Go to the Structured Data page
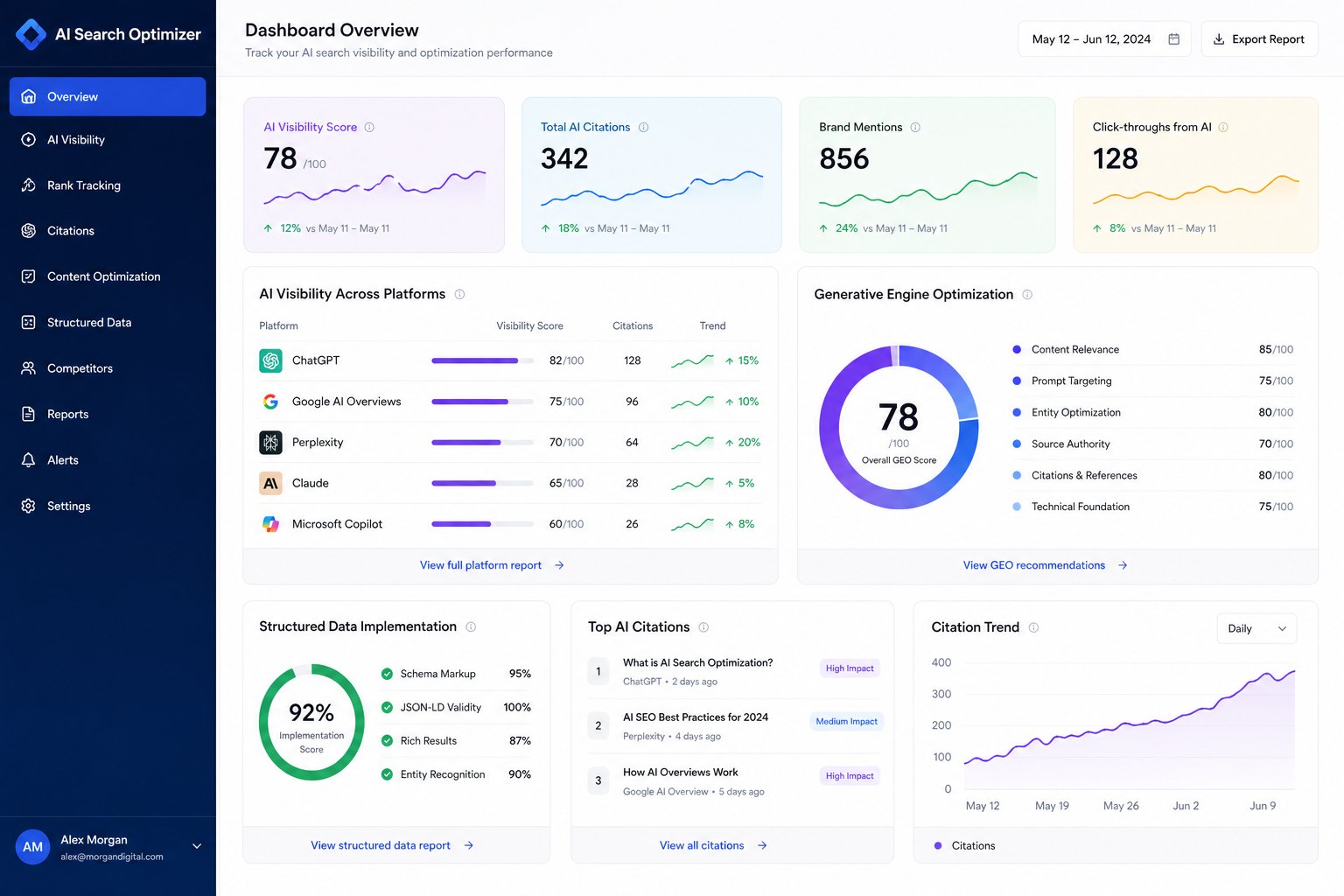 (x=108, y=322)
